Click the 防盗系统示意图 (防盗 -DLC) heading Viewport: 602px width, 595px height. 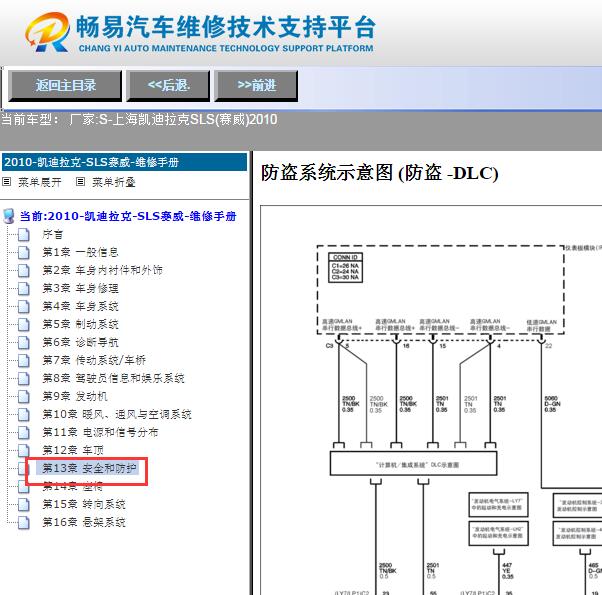(x=379, y=173)
